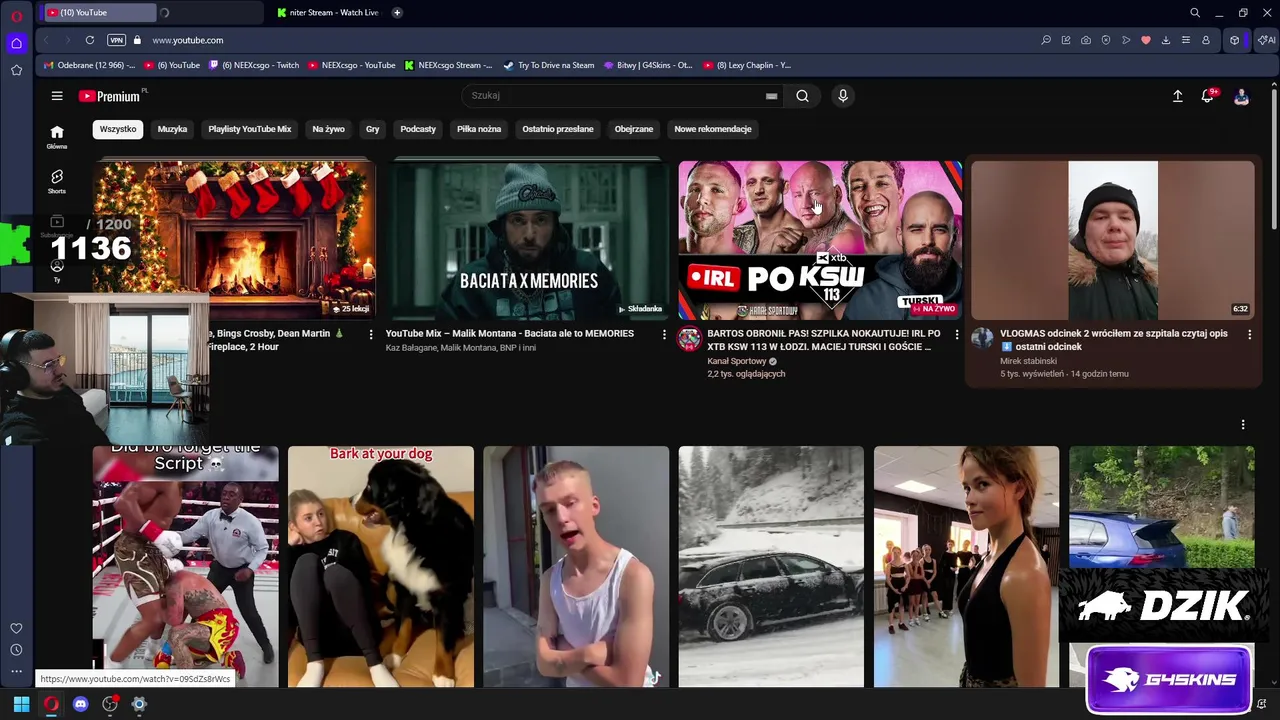Viewport: 1280px width, 720px height.
Task: Select the Podcasty filter chip
Action: click(x=418, y=129)
